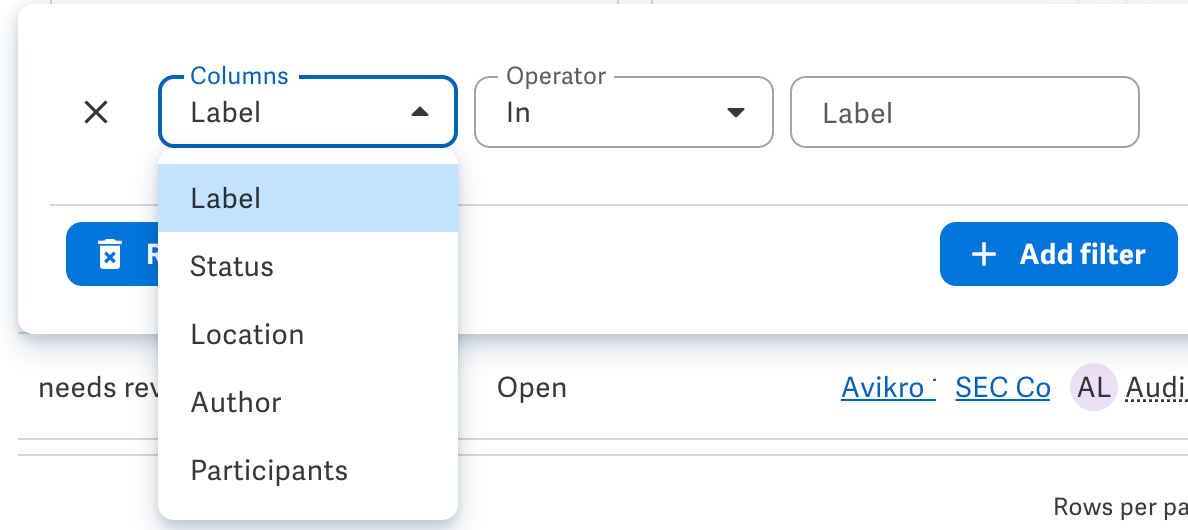1188x530 pixels.
Task: Open the Operator dropdown arrow
Action: pyautogui.click(x=735, y=113)
